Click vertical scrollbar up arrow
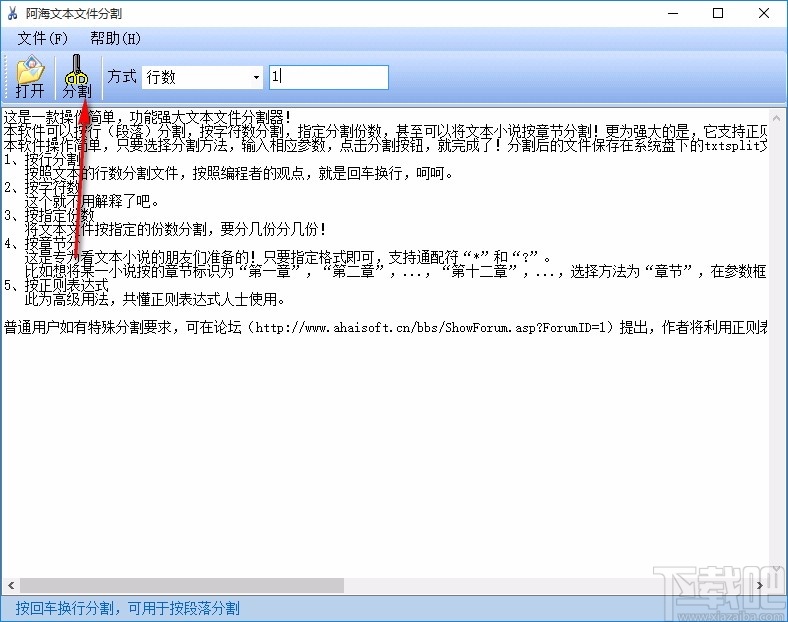This screenshot has height=622, width=788. (x=776, y=119)
